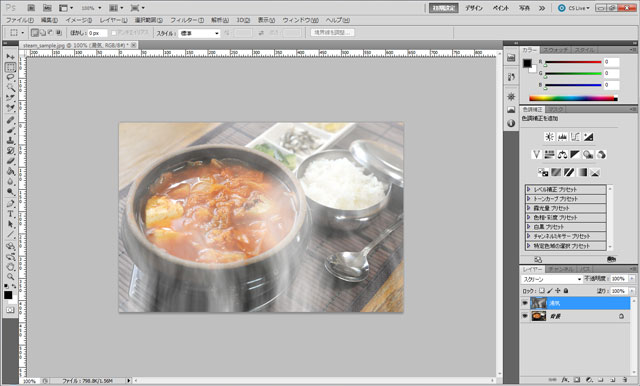Select the Crop tool
Image resolution: width=640 pixels, height=386 pixels.
click(x=10, y=98)
